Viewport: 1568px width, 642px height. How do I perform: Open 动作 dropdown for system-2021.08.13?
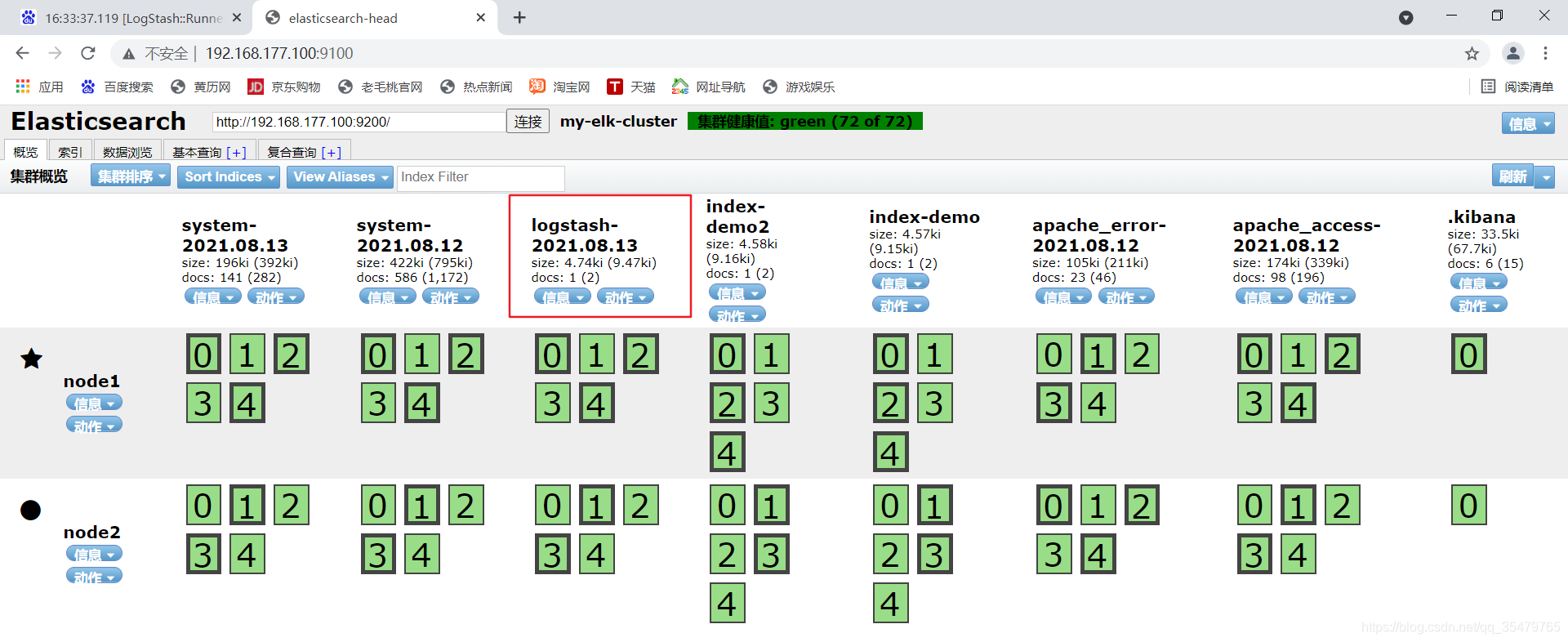[x=276, y=296]
